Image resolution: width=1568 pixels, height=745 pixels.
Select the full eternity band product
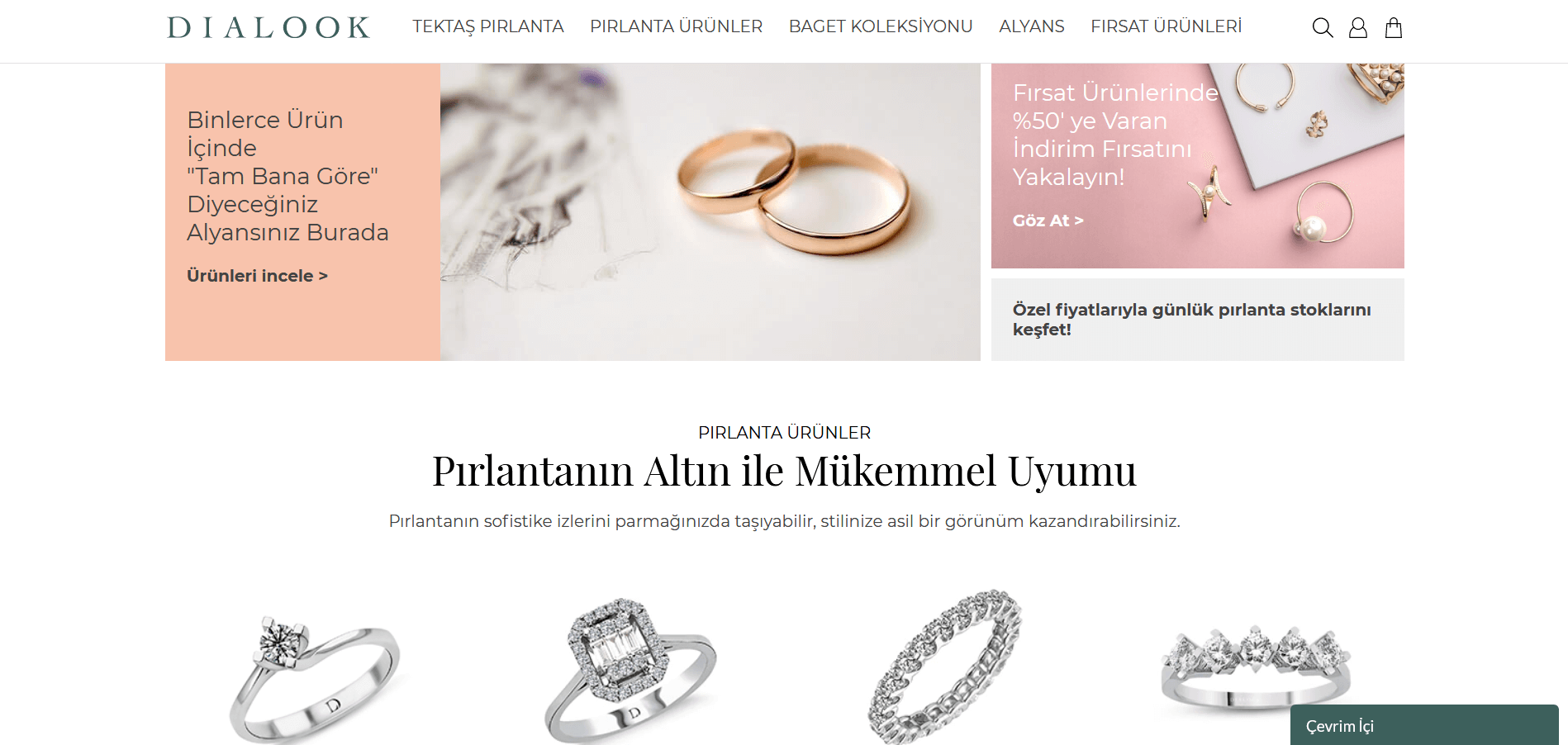pos(944,667)
